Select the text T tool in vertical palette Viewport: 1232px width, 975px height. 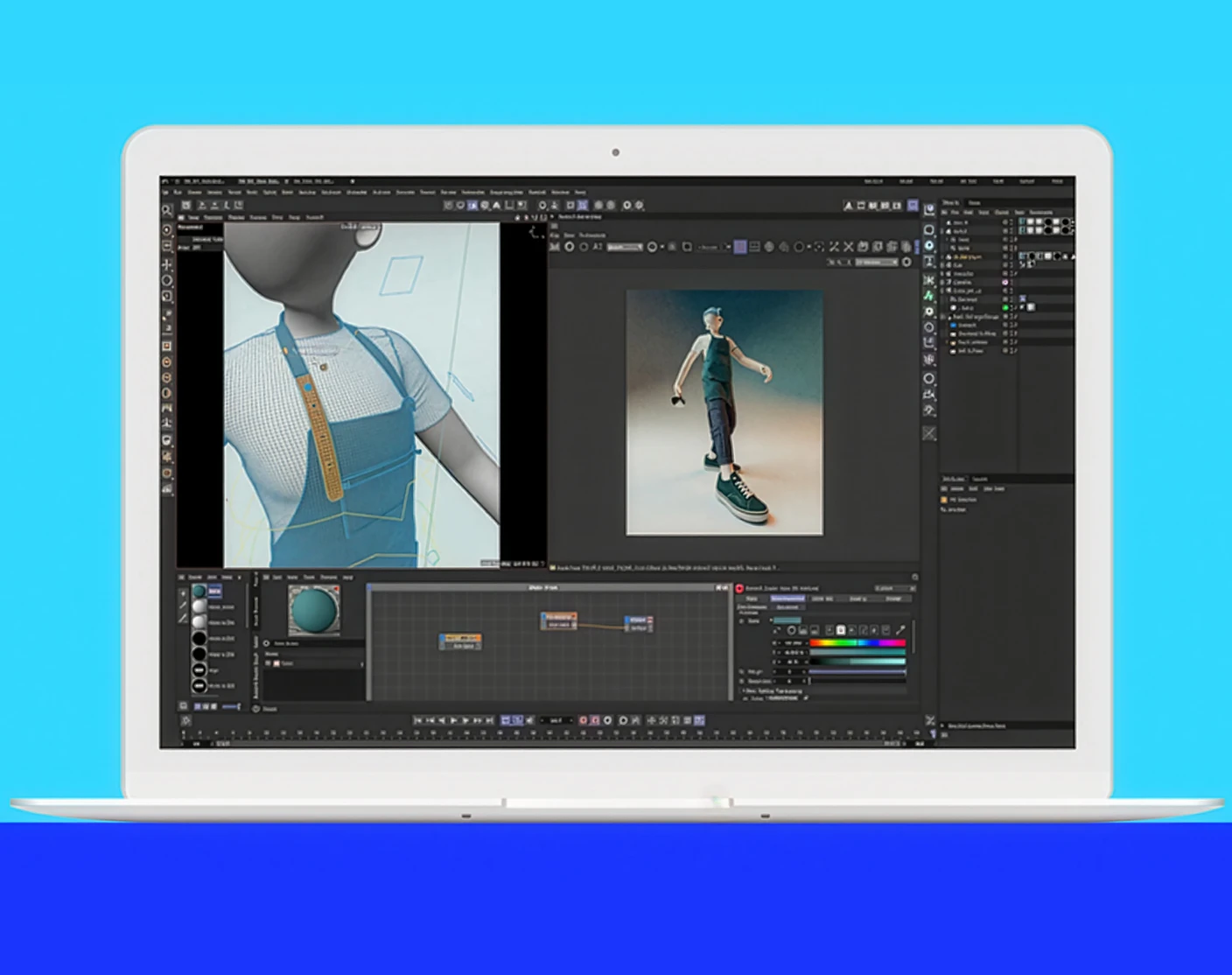click(929, 262)
